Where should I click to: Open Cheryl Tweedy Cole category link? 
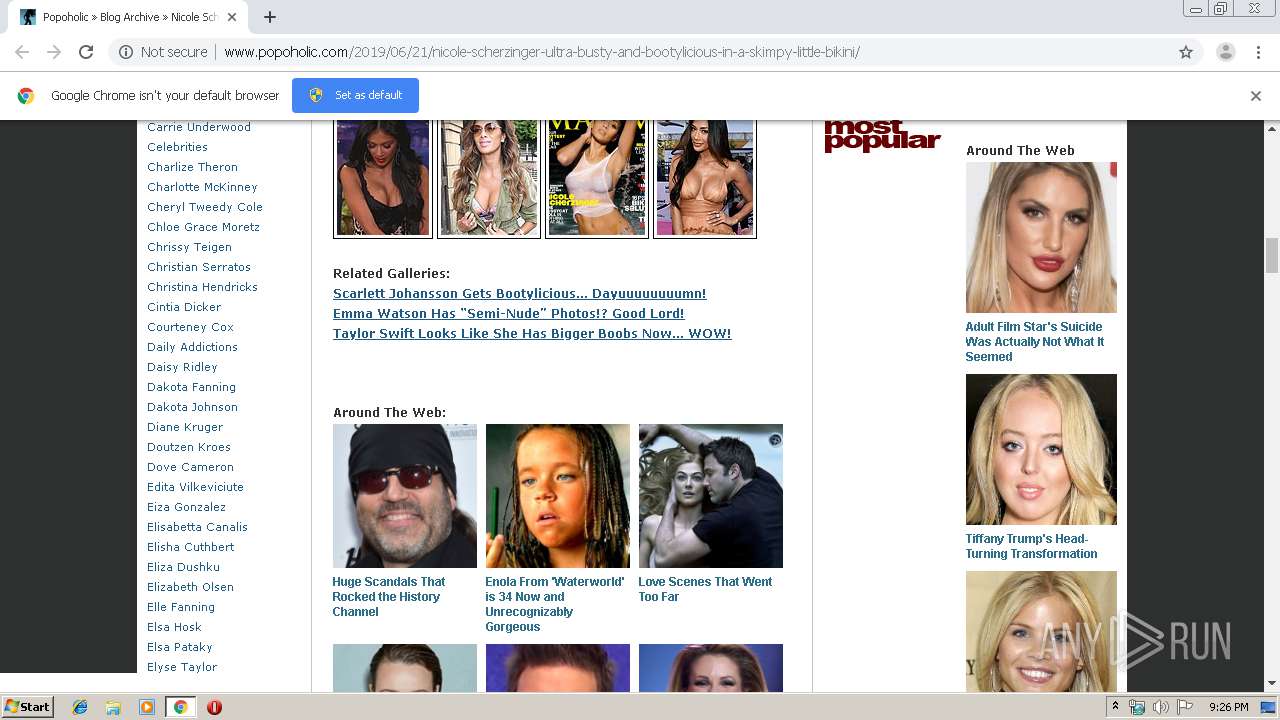pos(205,207)
